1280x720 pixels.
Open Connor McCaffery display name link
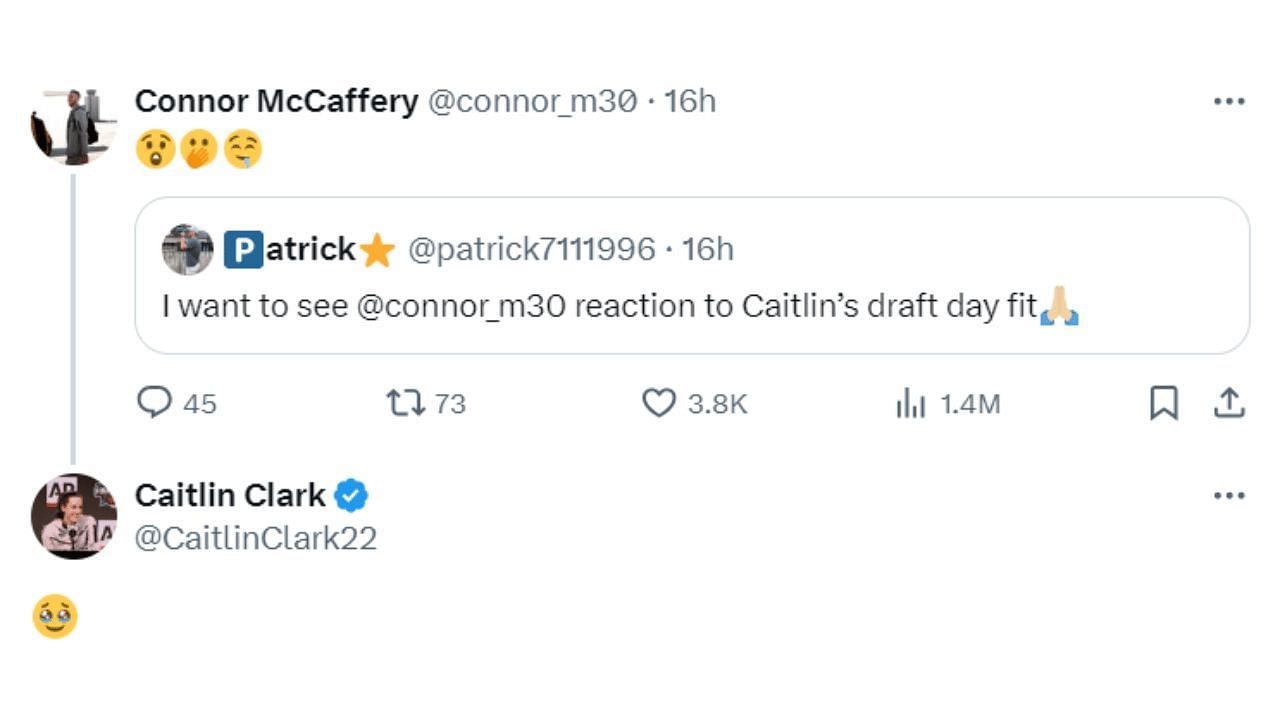[x=276, y=101]
